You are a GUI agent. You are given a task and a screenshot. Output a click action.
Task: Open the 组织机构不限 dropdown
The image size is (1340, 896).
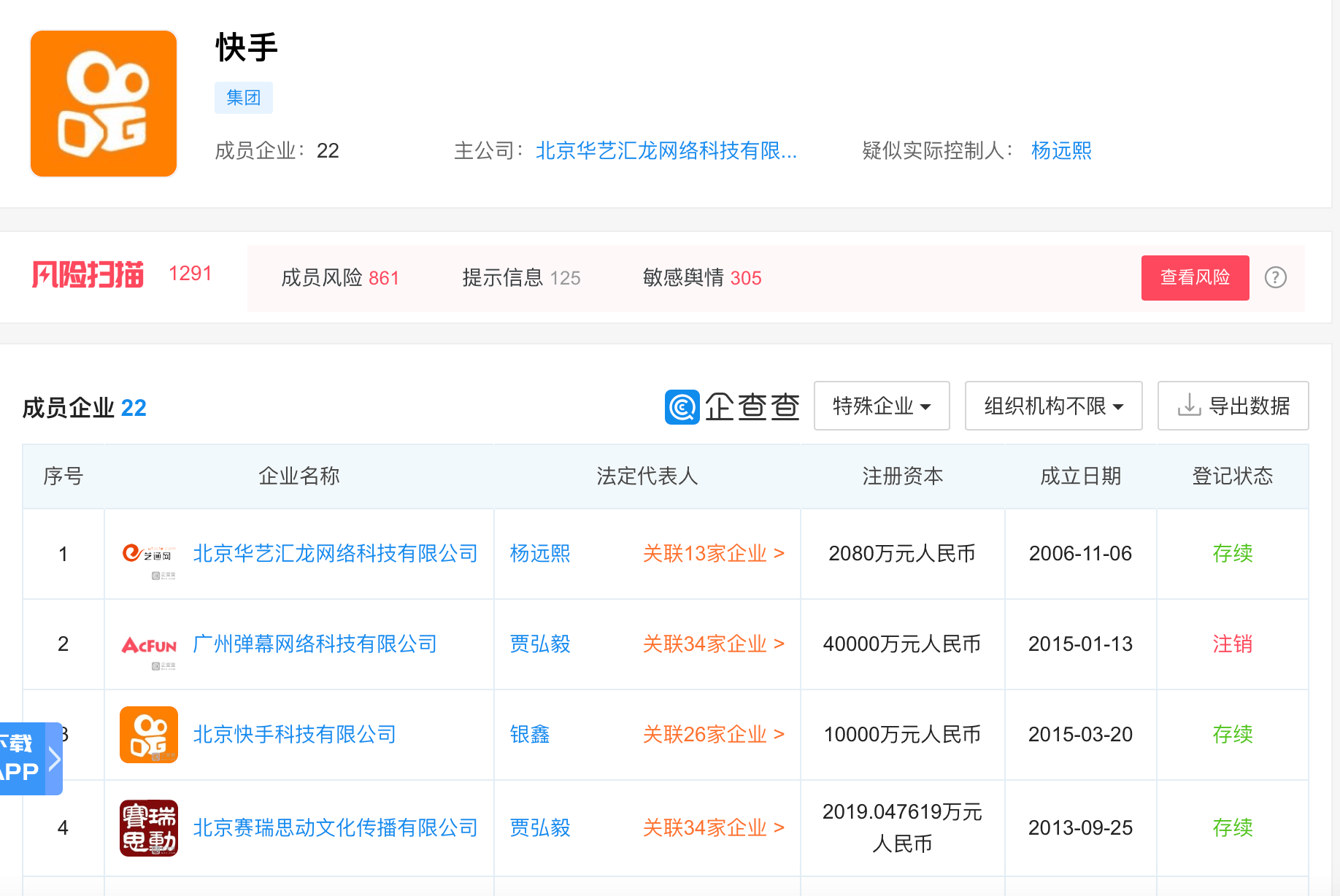1053,406
